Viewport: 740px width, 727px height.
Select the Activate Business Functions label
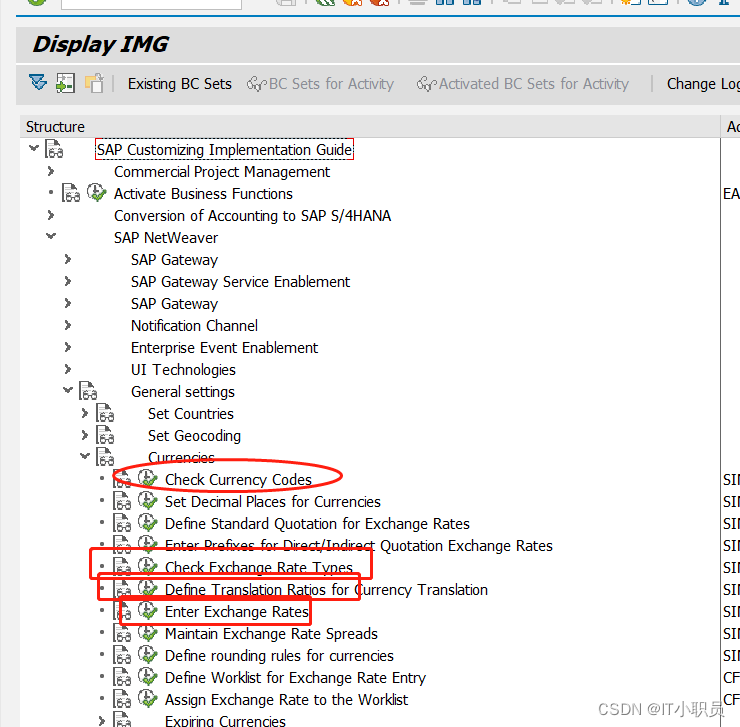point(203,194)
